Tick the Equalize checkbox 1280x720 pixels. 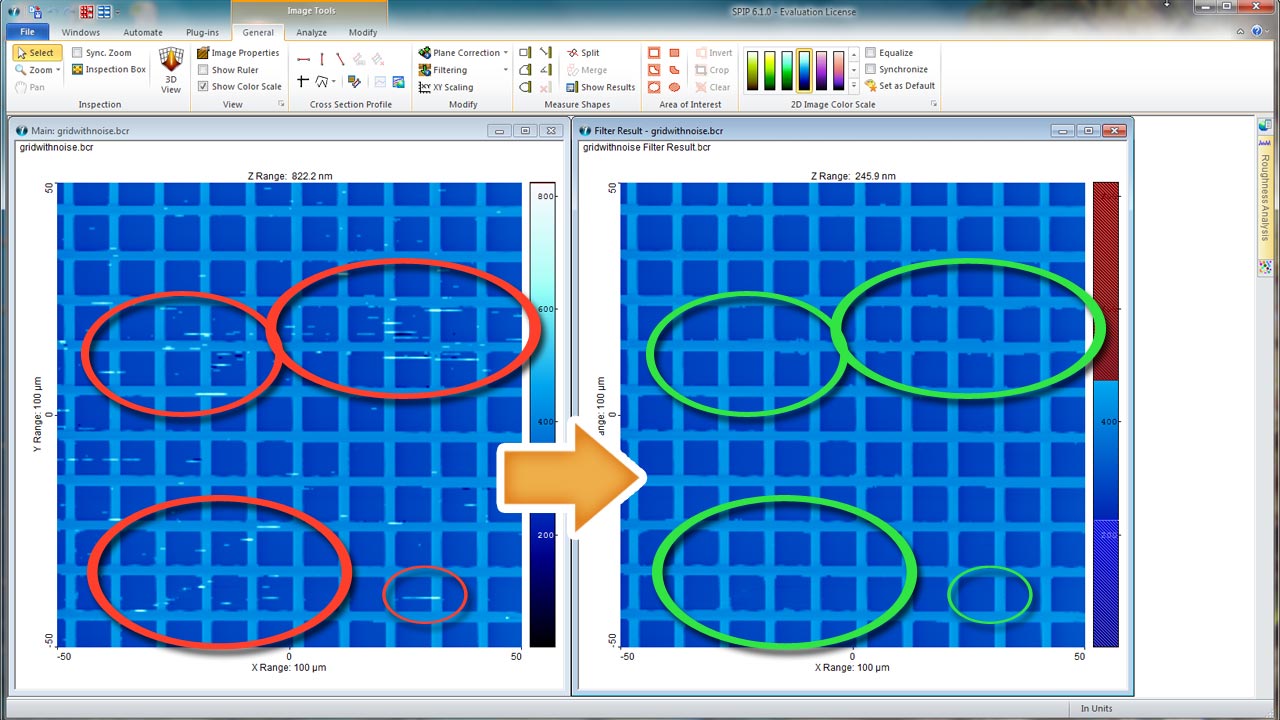pyautogui.click(x=871, y=53)
